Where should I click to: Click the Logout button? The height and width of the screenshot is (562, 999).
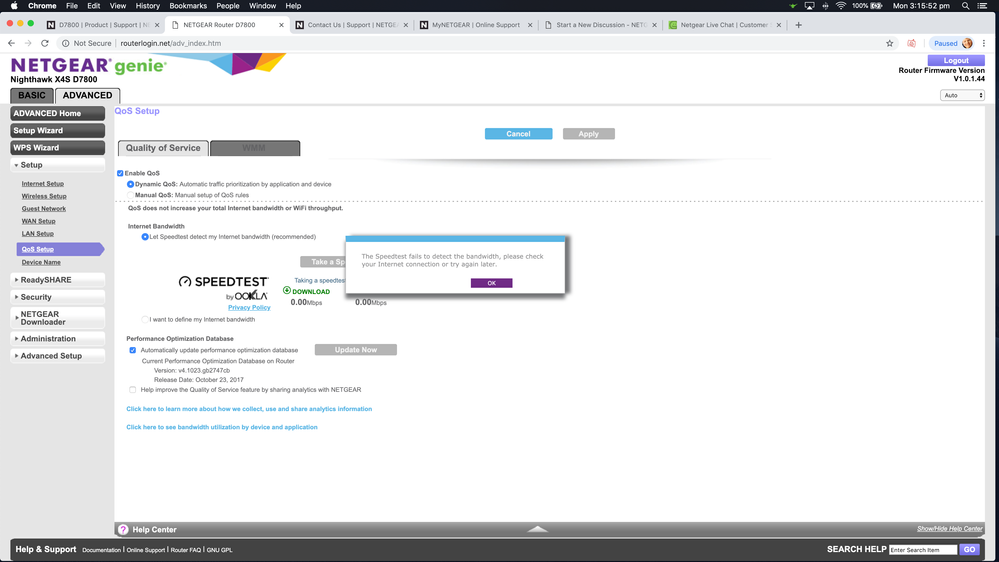956,61
